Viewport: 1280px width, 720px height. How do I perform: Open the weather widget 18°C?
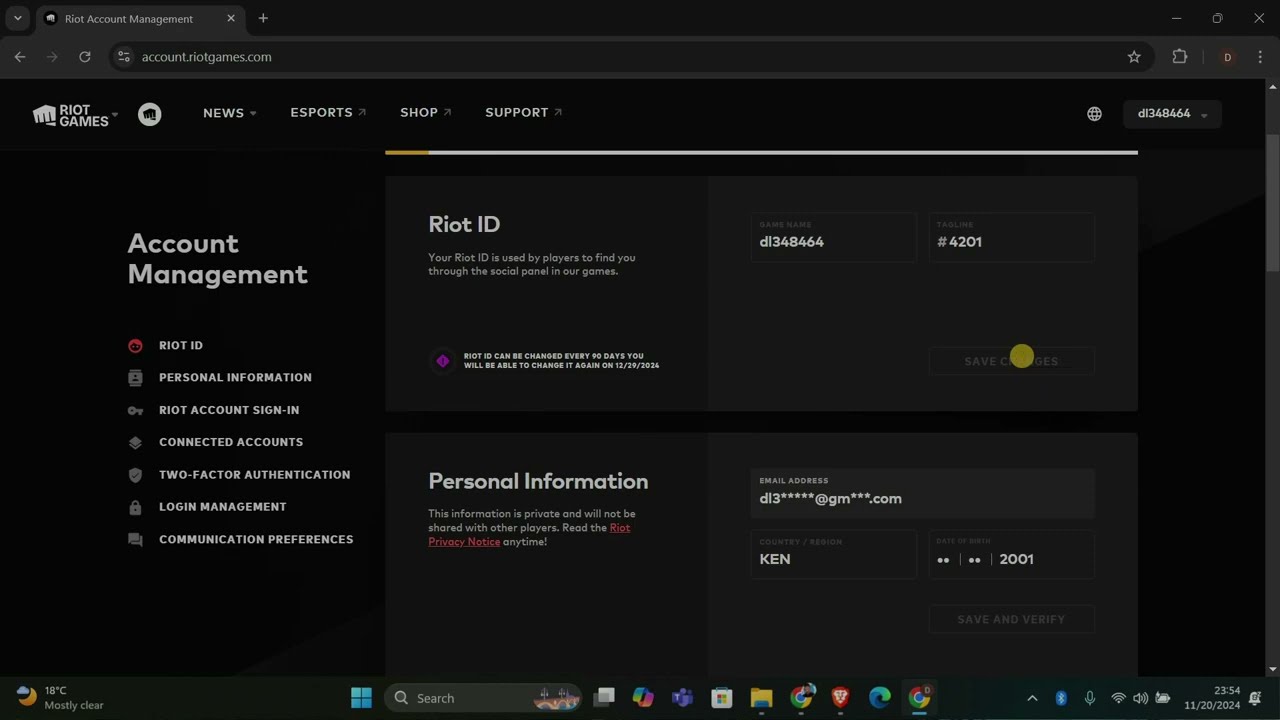tap(61, 698)
